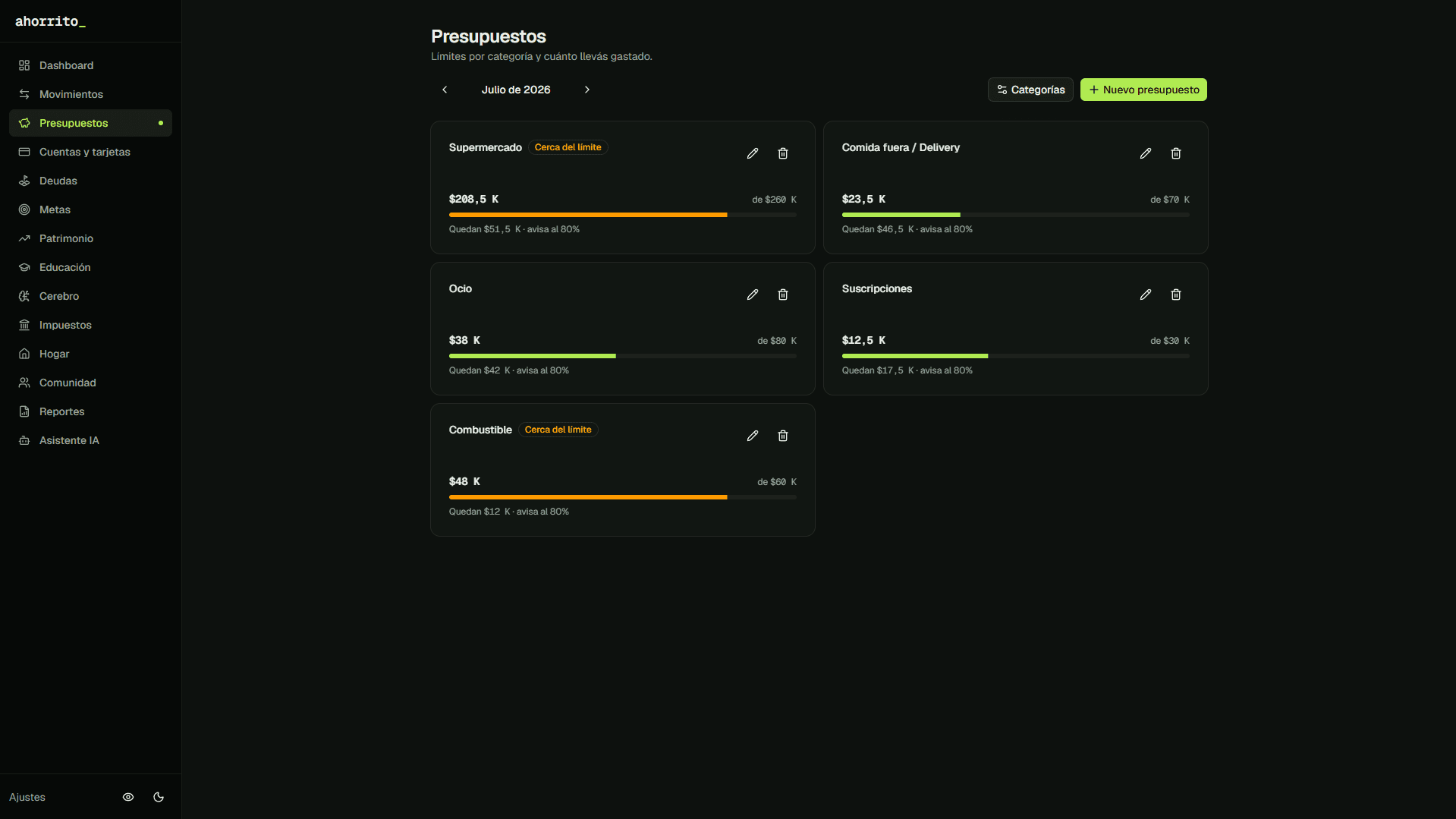Edit the Supermercado budget with pencil icon
The width and height of the screenshot is (1456, 819).
click(x=753, y=153)
